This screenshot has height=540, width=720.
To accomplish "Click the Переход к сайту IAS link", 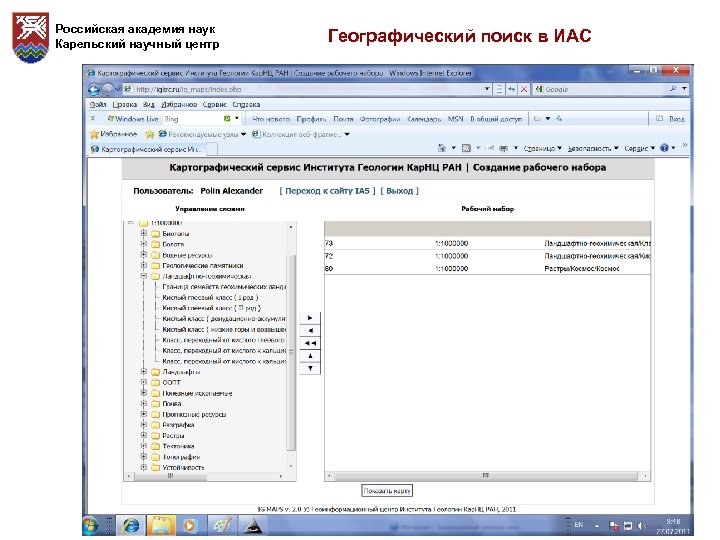I will tap(327, 191).
